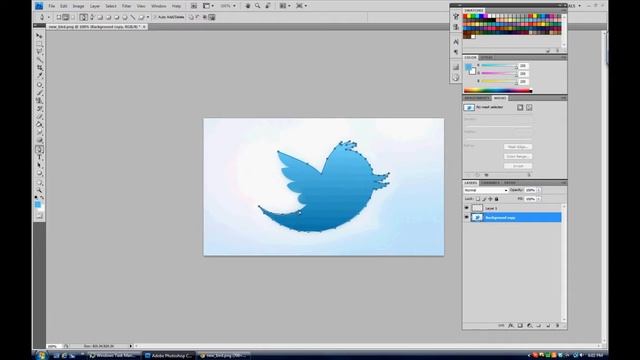This screenshot has width=640, height=360.
Task: Select the Clone Stamp tool
Action: click(39, 100)
